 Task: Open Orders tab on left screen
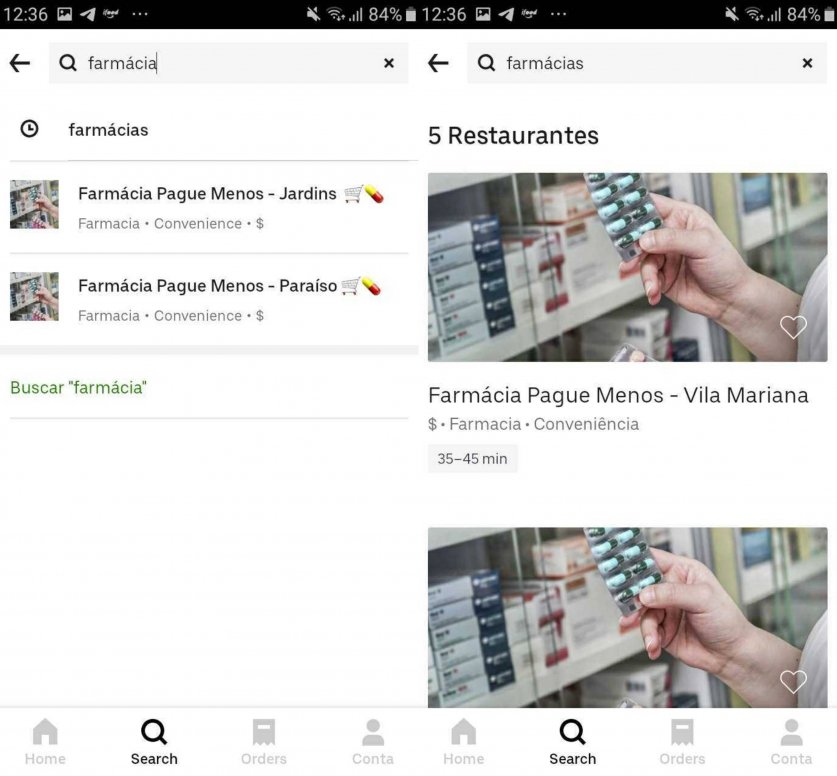click(264, 742)
